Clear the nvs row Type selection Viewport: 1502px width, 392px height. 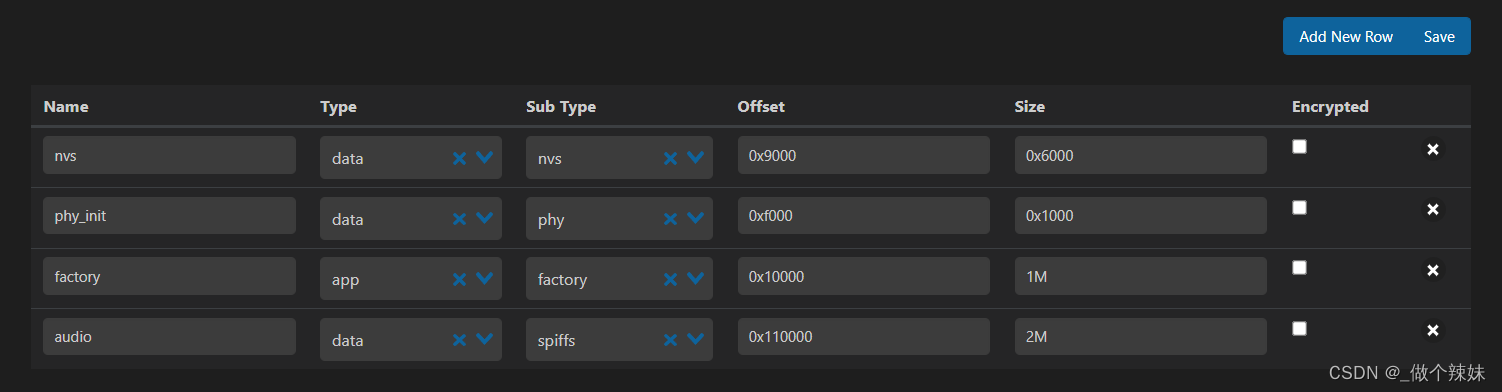(459, 158)
